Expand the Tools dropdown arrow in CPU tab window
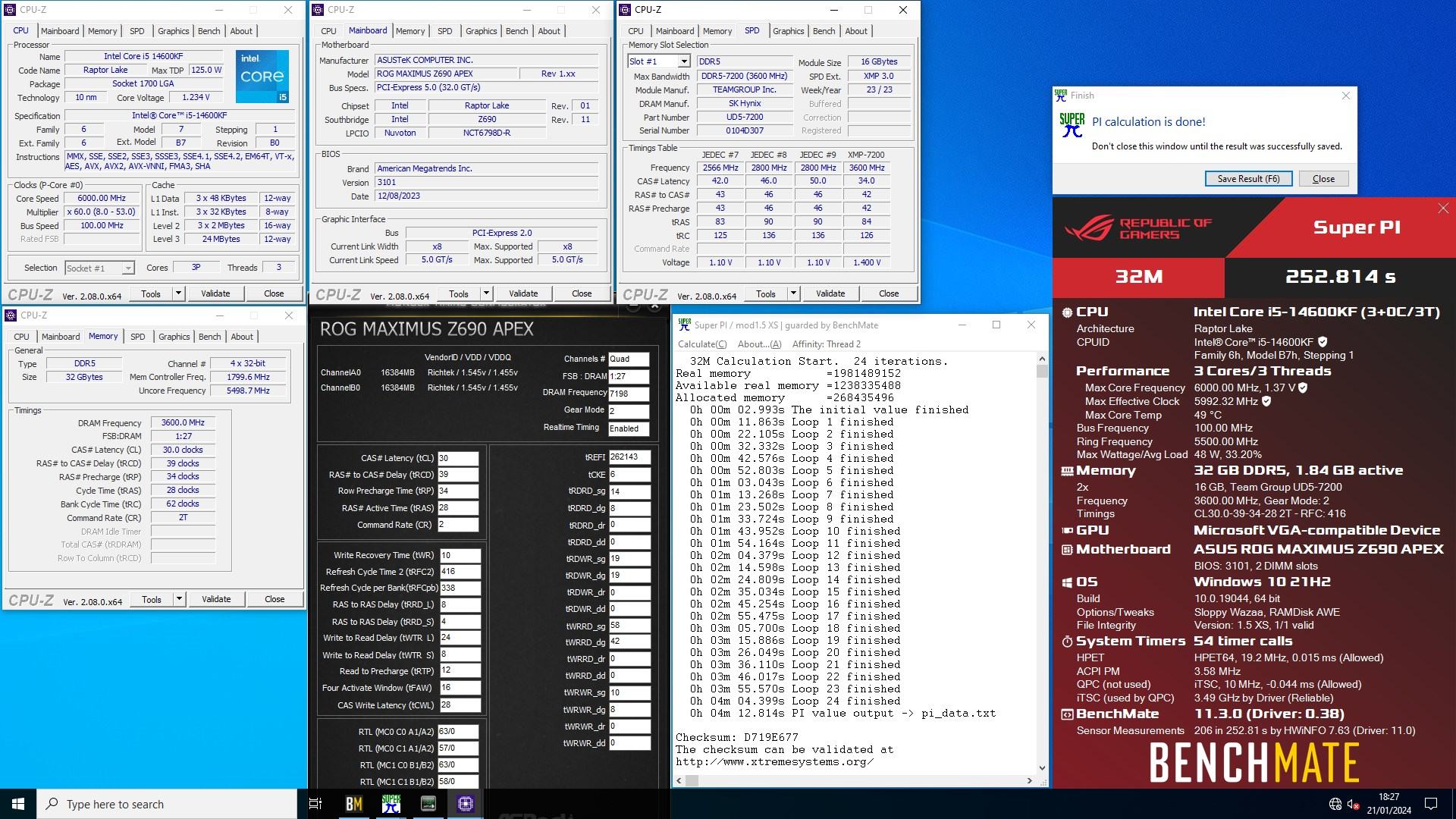Viewport: 1456px width, 819px height. coord(178,293)
